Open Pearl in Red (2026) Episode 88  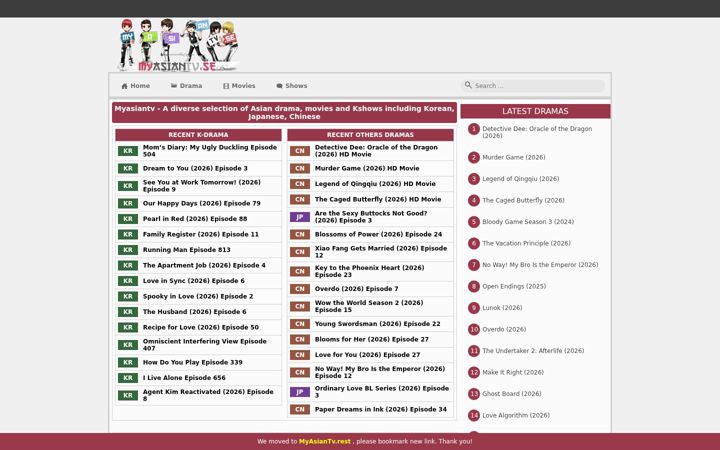click(195, 219)
